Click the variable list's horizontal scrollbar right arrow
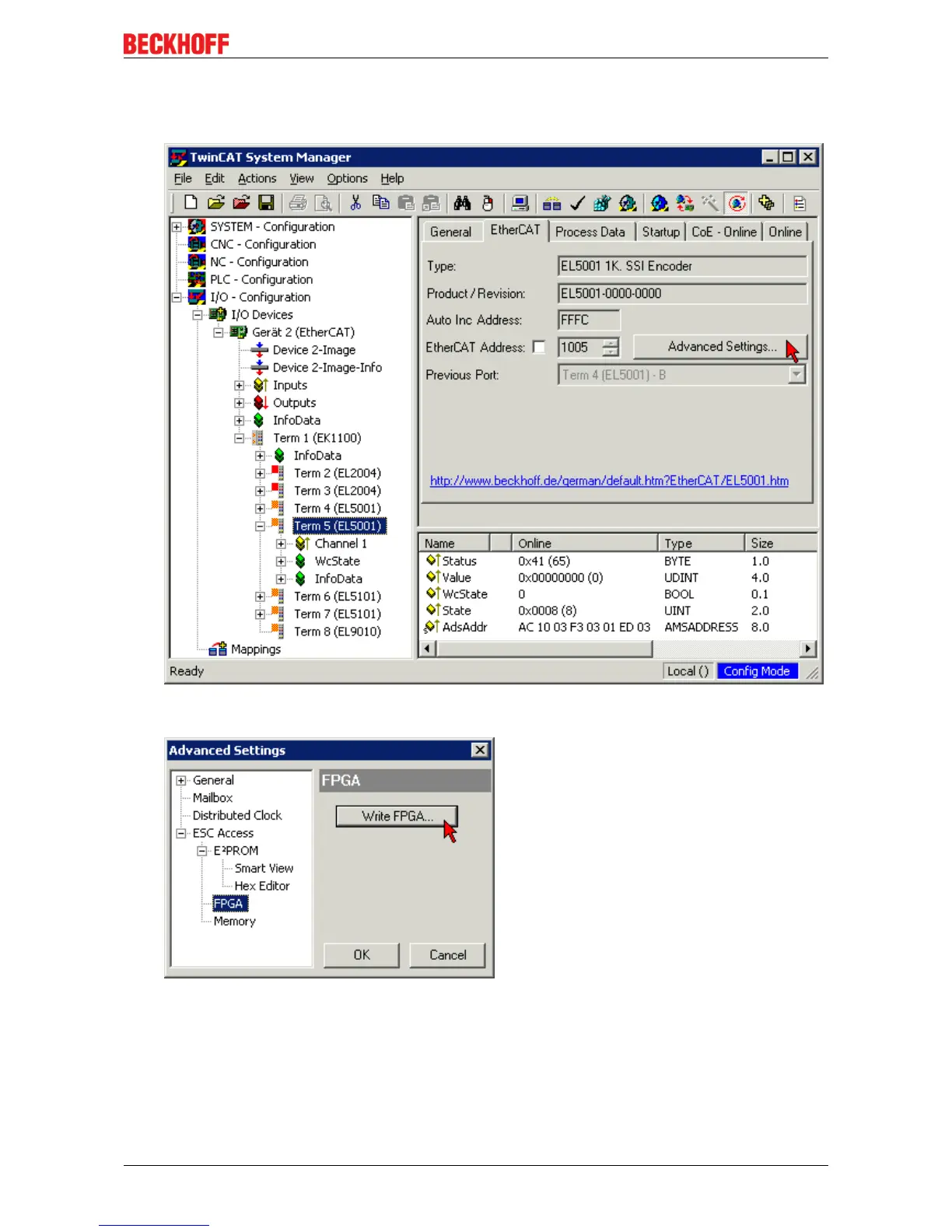The width and height of the screenshot is (952, 1232). (x=808, y=648)
